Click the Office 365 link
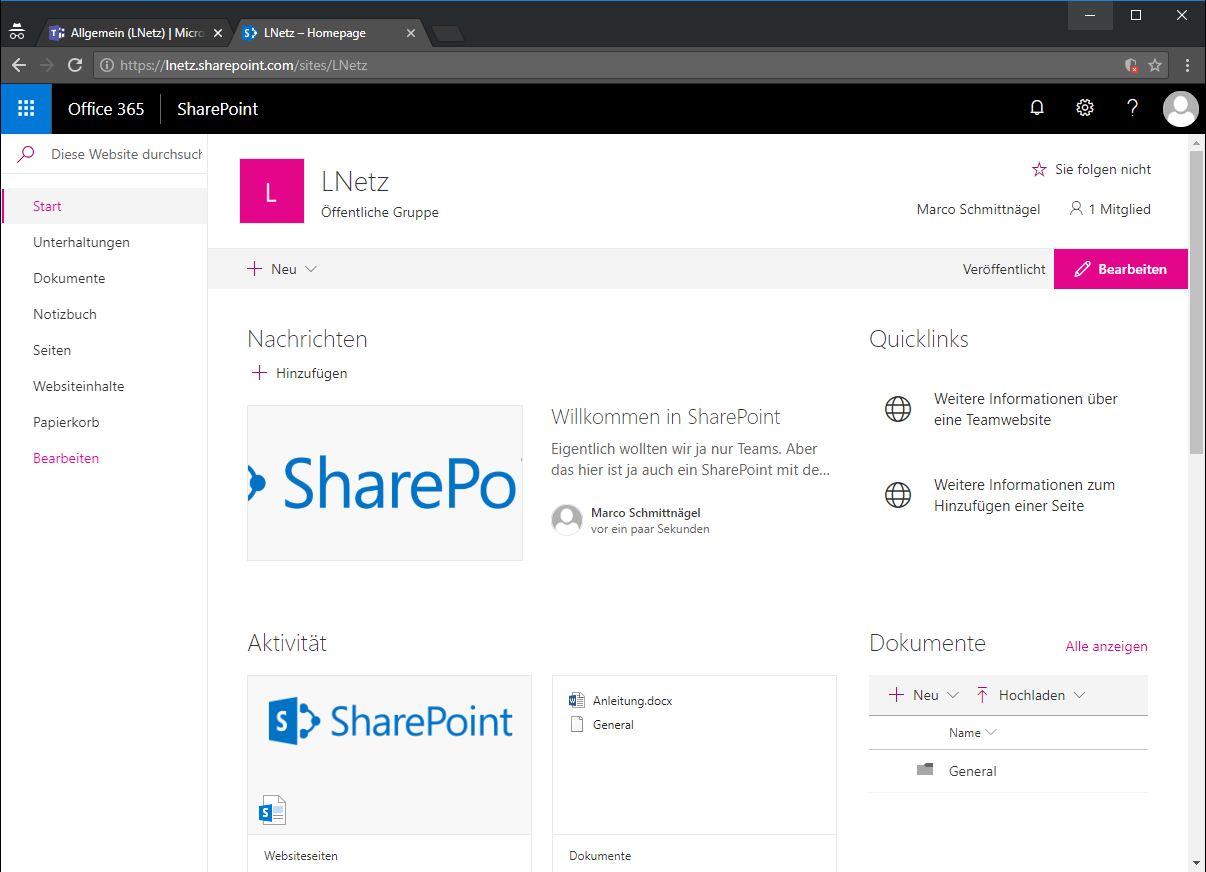The image size is (1206, 872). tap(106, 109)
